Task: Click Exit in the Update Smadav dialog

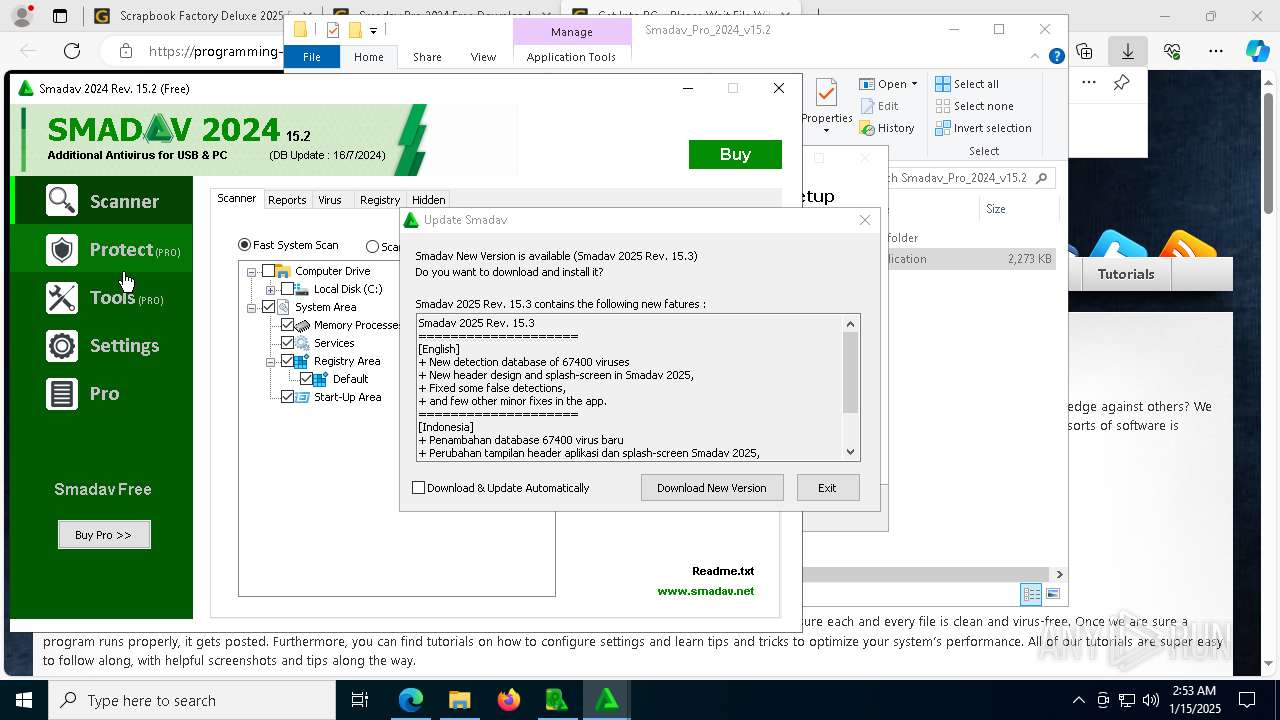Action: 827,488
